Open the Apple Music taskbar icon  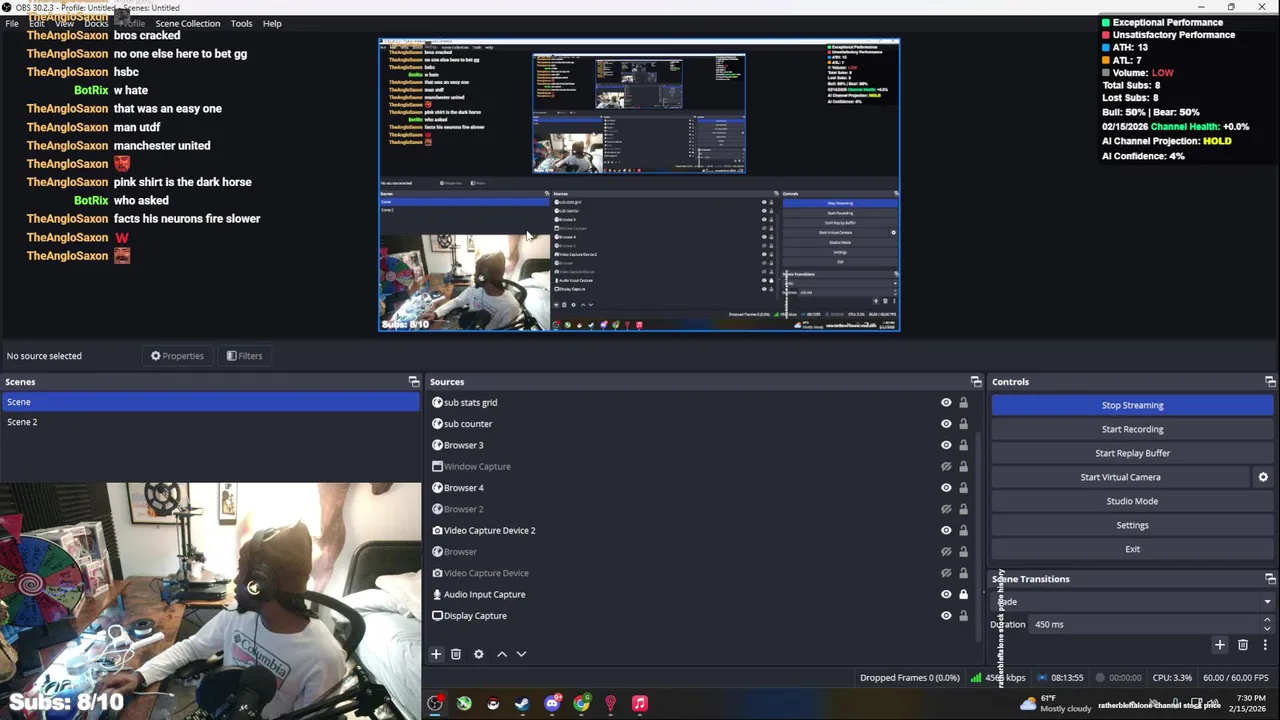coord(640,704)
